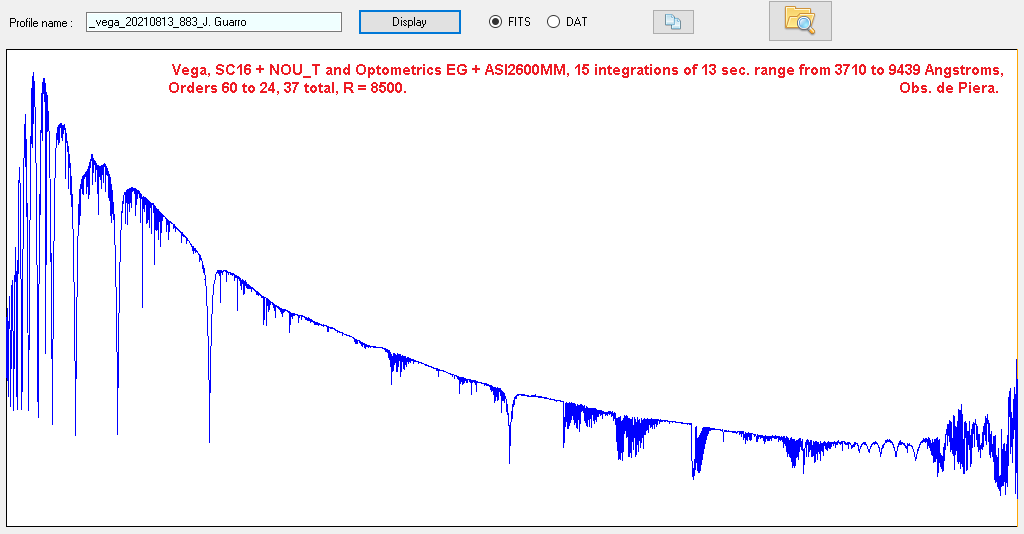Click the tallest peak of the spectrum
1024x534 pixels.
click(33, 75)
